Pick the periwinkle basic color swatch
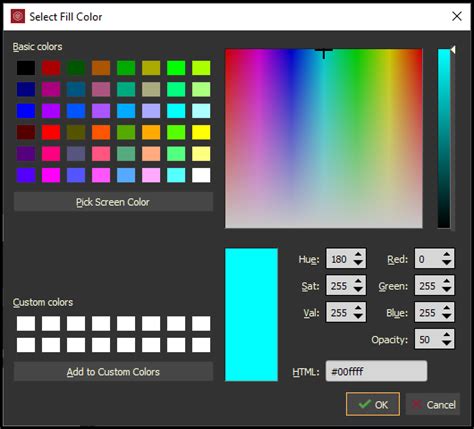 tap(151, 111)
